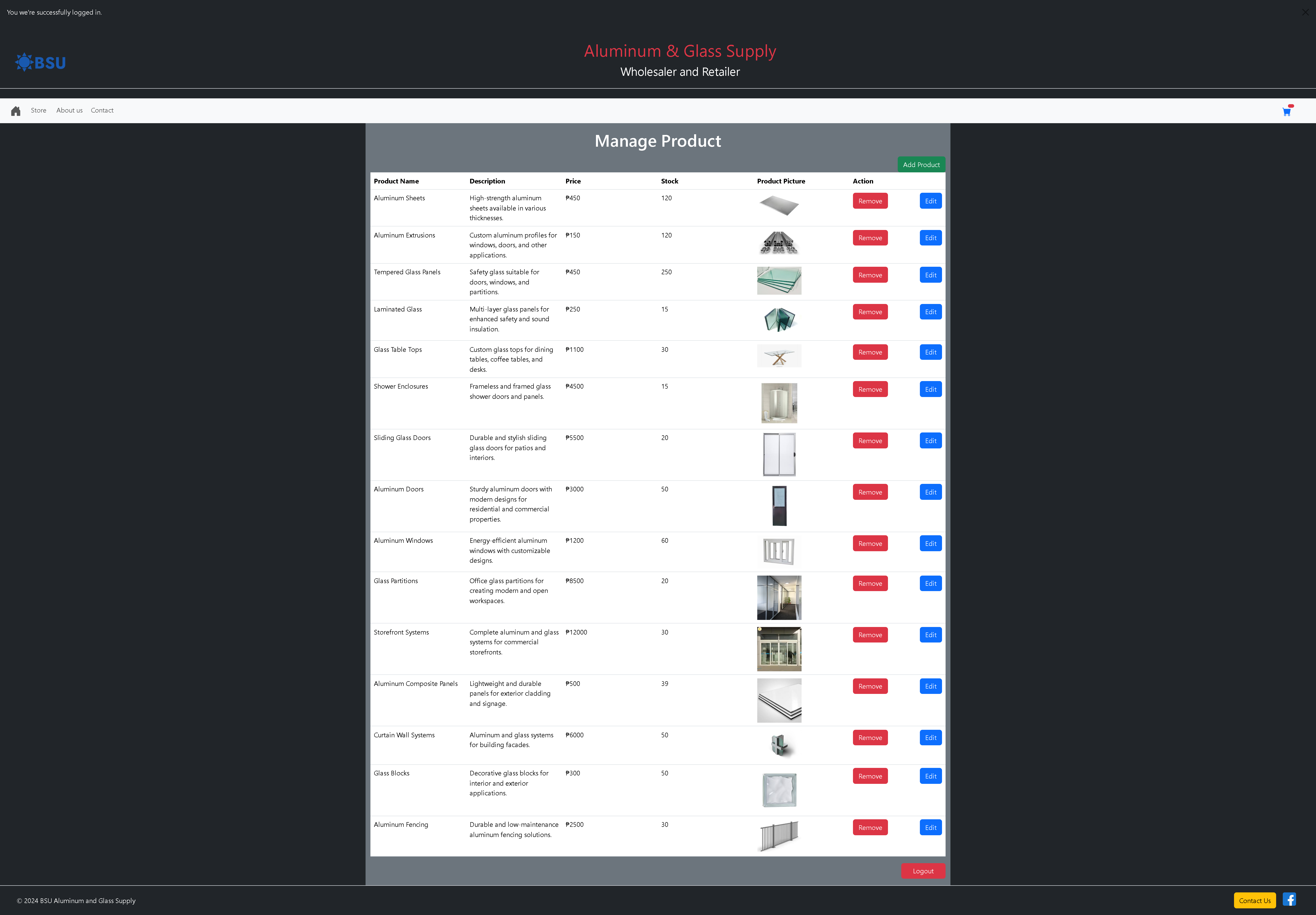The width and height of the screenshot is (1316, 915).
Task: Edit the Aluminum Fencing product
Action: click(x=931, y=827)
